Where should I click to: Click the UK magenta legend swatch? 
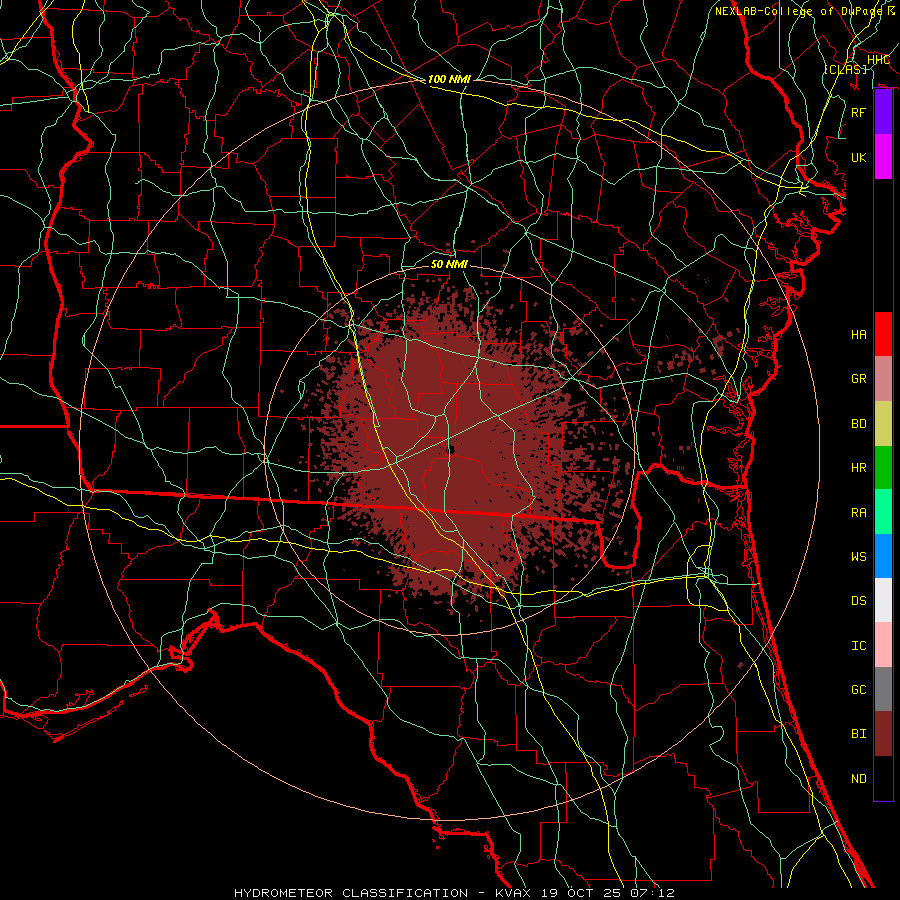[x=883, y=157]
